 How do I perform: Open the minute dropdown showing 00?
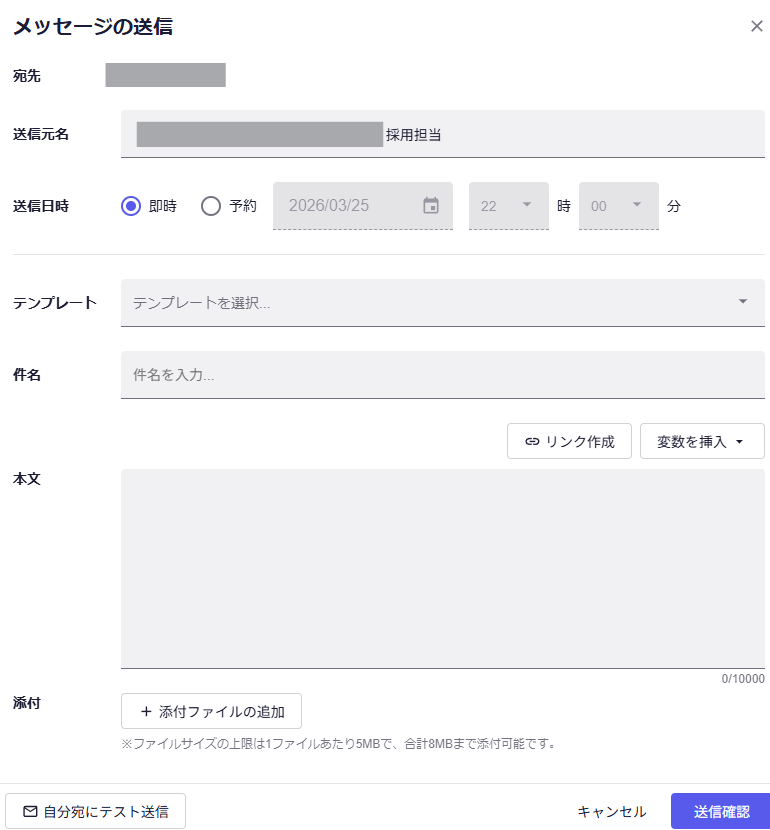618,206
